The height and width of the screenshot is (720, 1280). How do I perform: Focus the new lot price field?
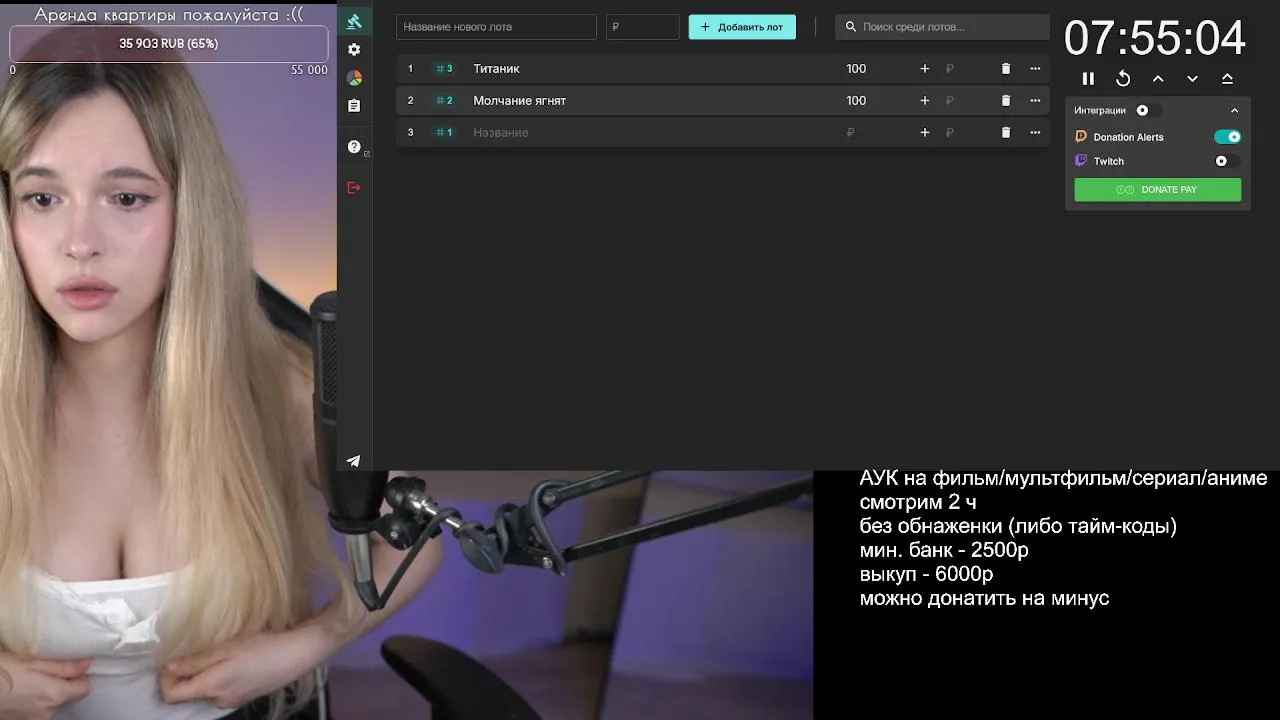coord(642,27)
